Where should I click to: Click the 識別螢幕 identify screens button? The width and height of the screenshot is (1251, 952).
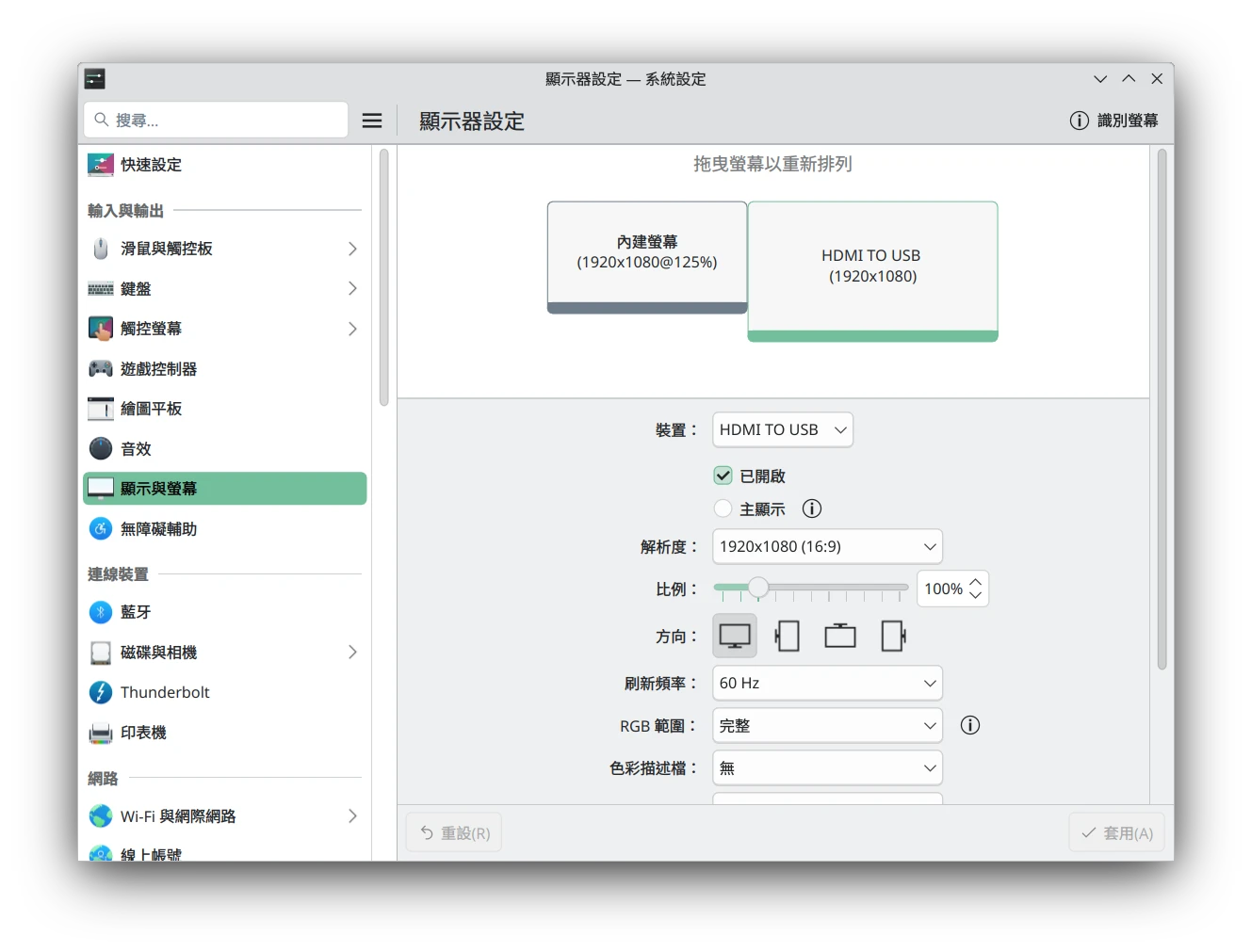tap(1114, 121)
